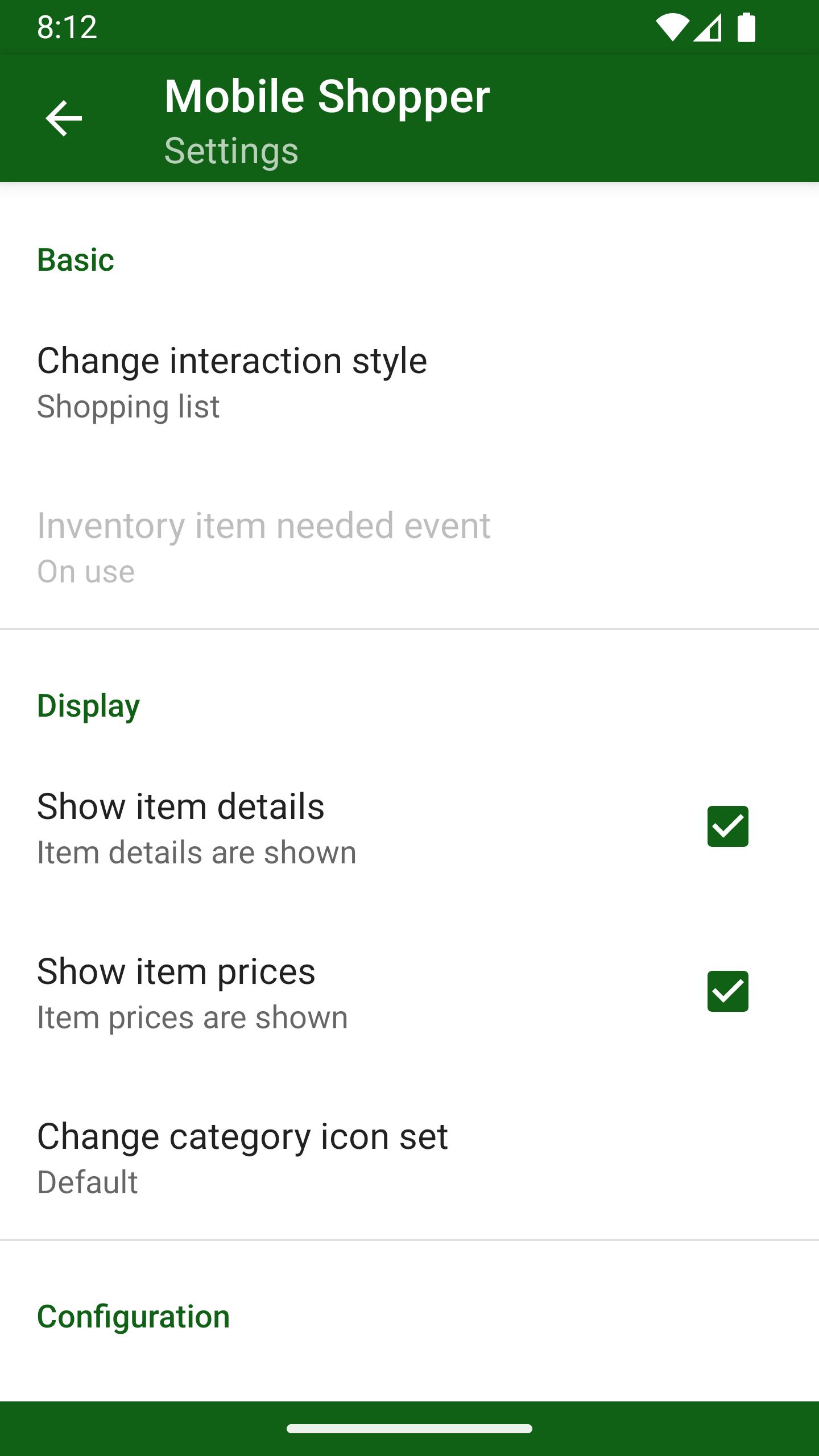The image size is (819, 1456).
Task: Uncheck the Show item prices checkbox
Action: 727,991
